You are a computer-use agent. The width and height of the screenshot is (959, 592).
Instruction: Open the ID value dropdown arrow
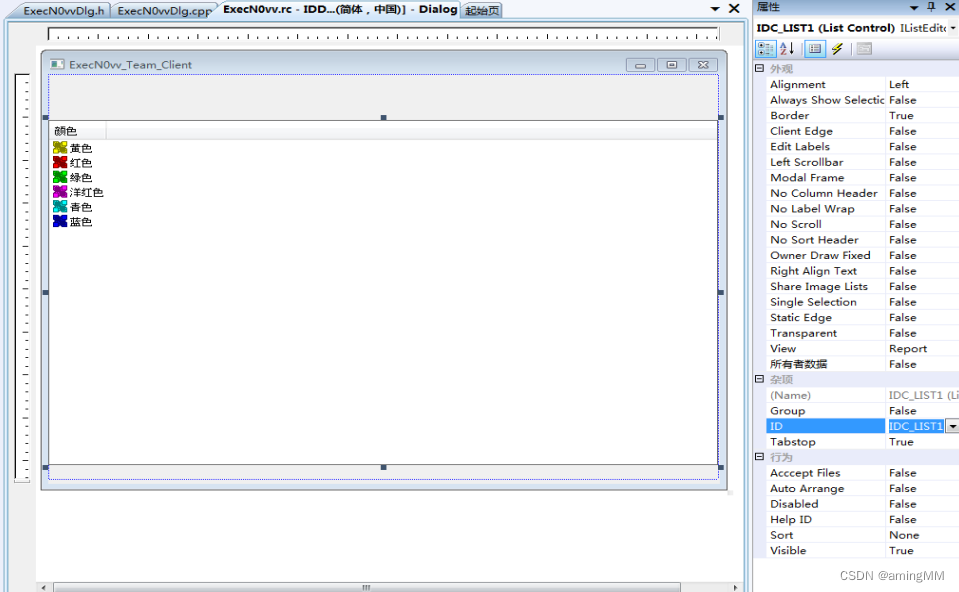953,426
